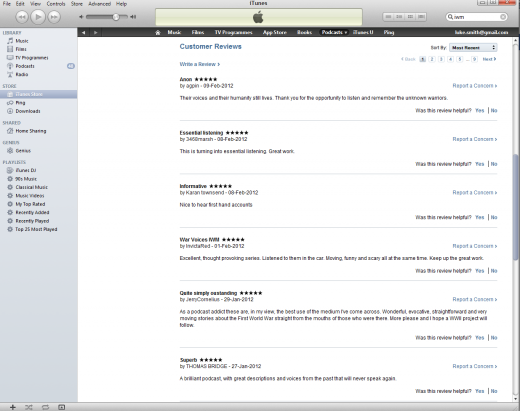Screen dimensions: 520x411
Task: Open TV Programmes in the sidebar
Action: 32,58
